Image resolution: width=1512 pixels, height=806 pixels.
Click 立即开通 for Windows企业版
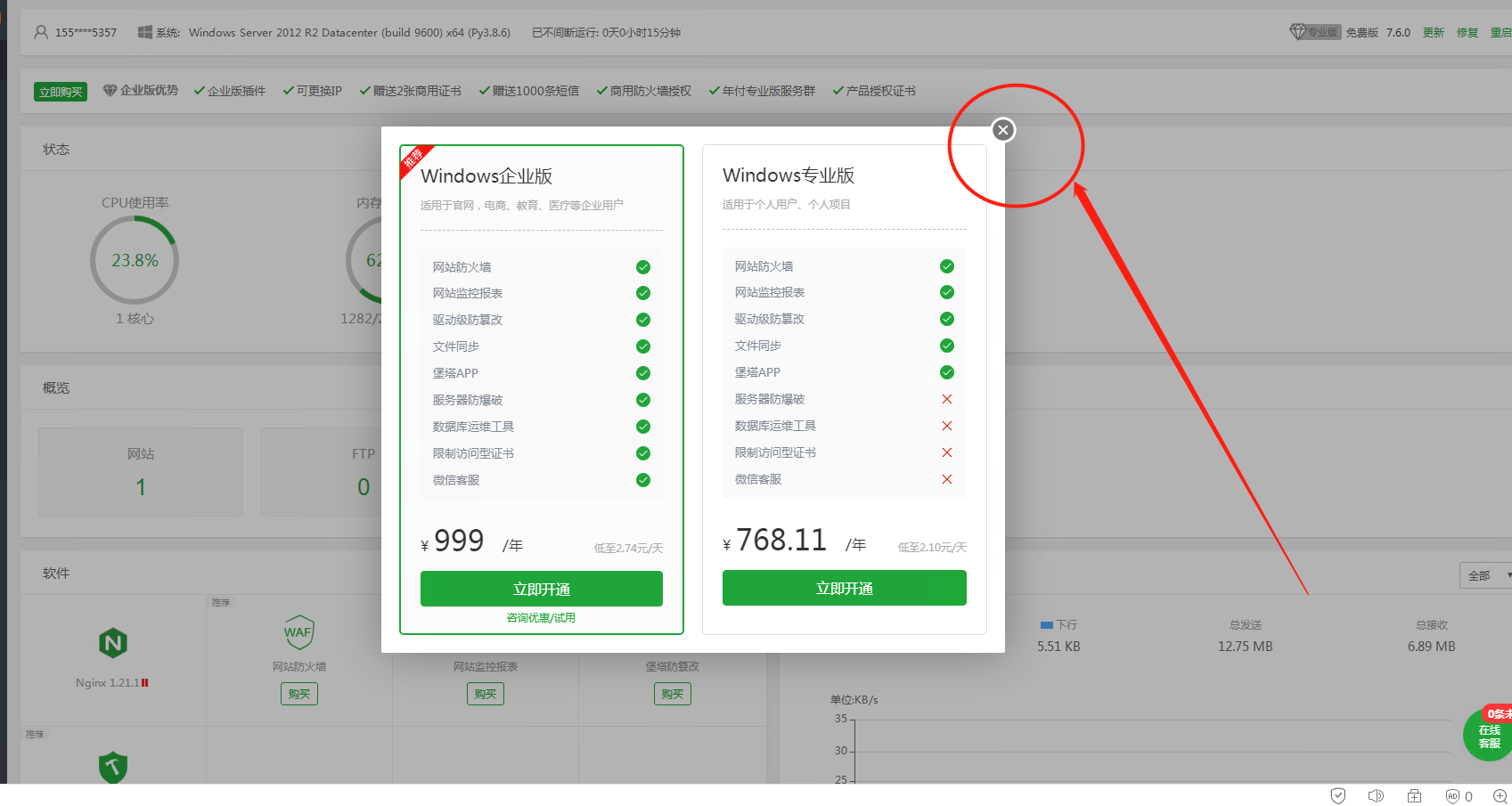pyautogui.click(x=542, y=589)
